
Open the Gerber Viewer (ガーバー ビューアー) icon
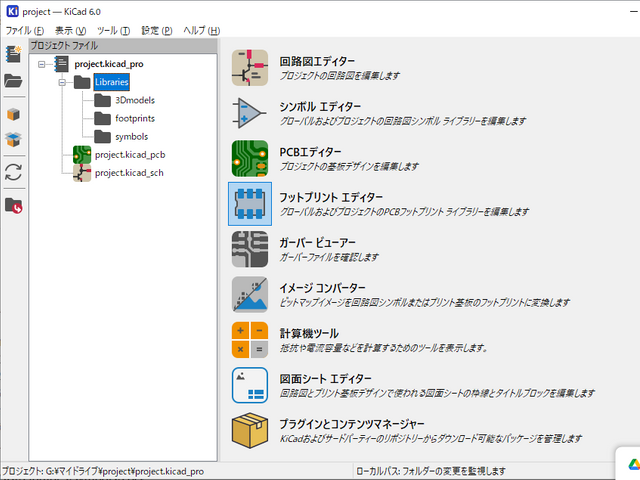tap(250, 249)
